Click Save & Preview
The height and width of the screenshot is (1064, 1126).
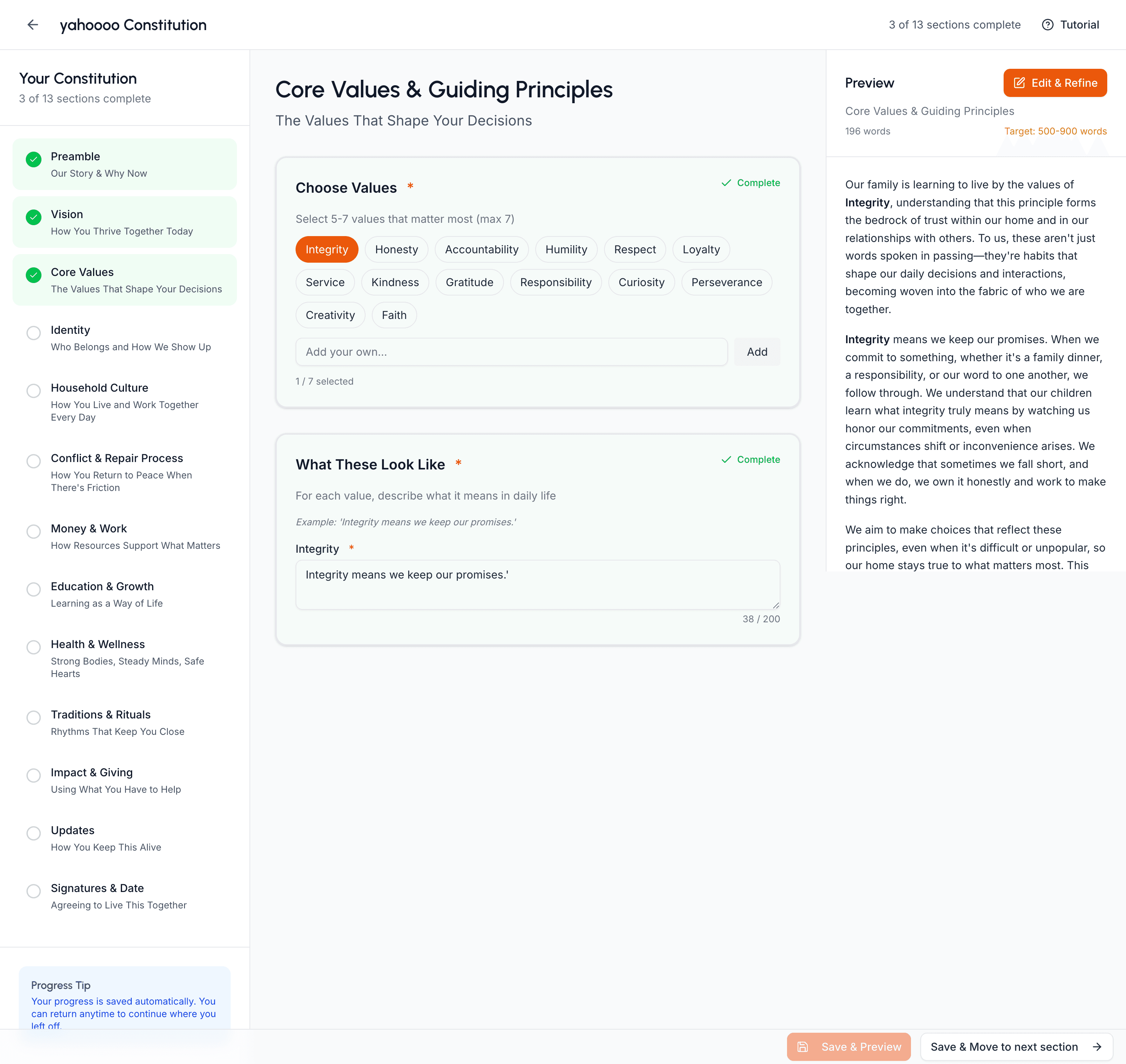[849, 1046]
